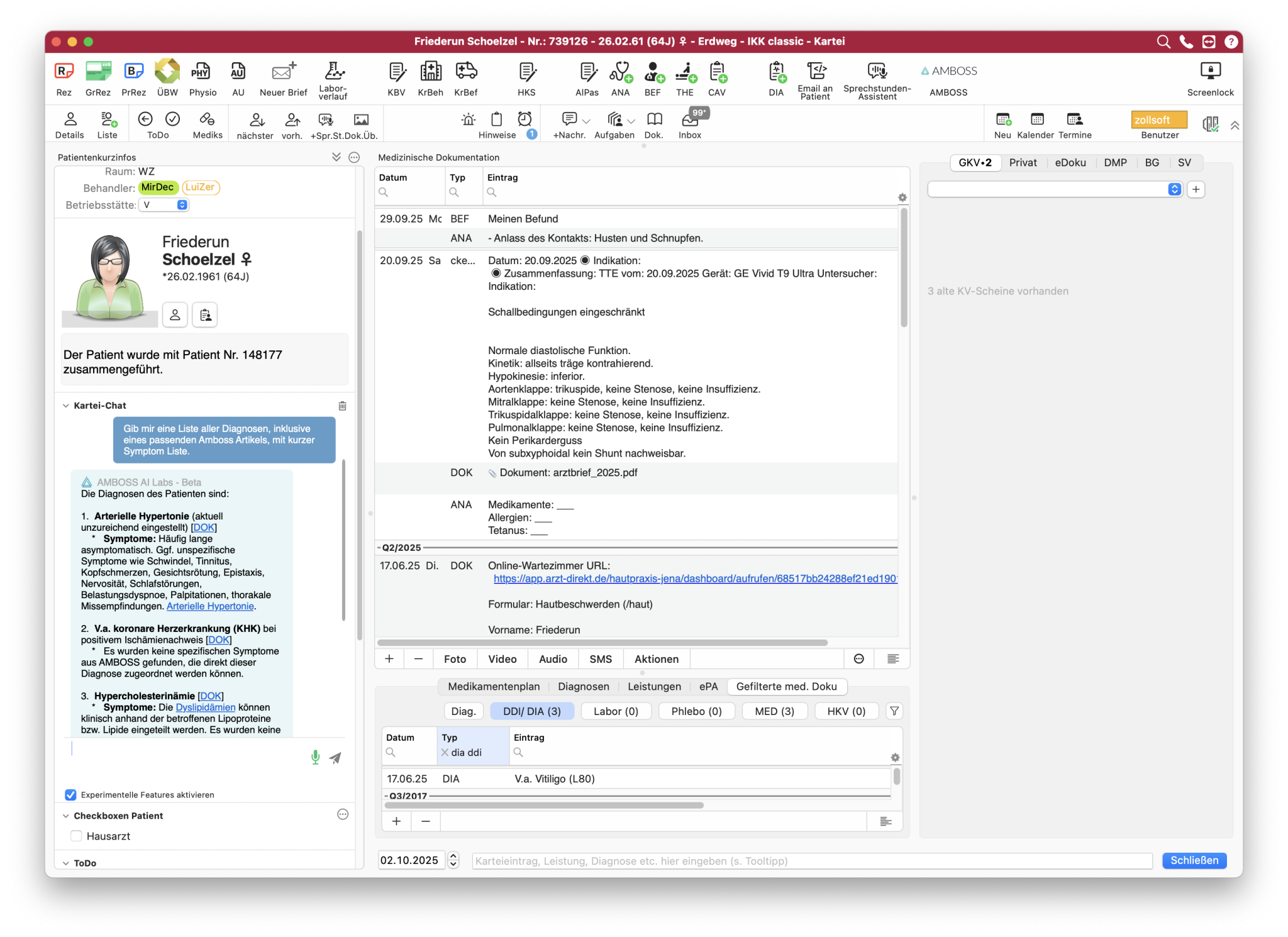Click the Mediks pill icon
The height and width of the screenshot is (937, 1288).
click(x=207, y=119)
